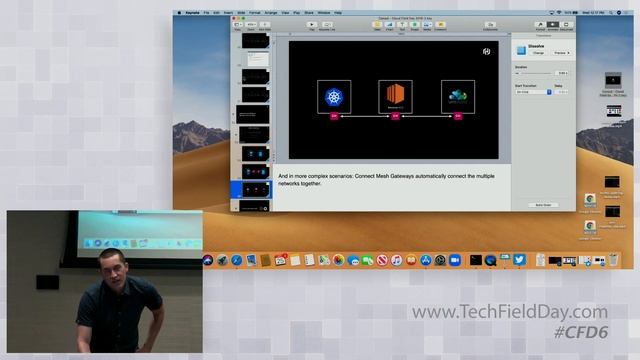This screenshot has height=360, width=640.
Task: Open Photos from the dock
Action: click(338, 260)
